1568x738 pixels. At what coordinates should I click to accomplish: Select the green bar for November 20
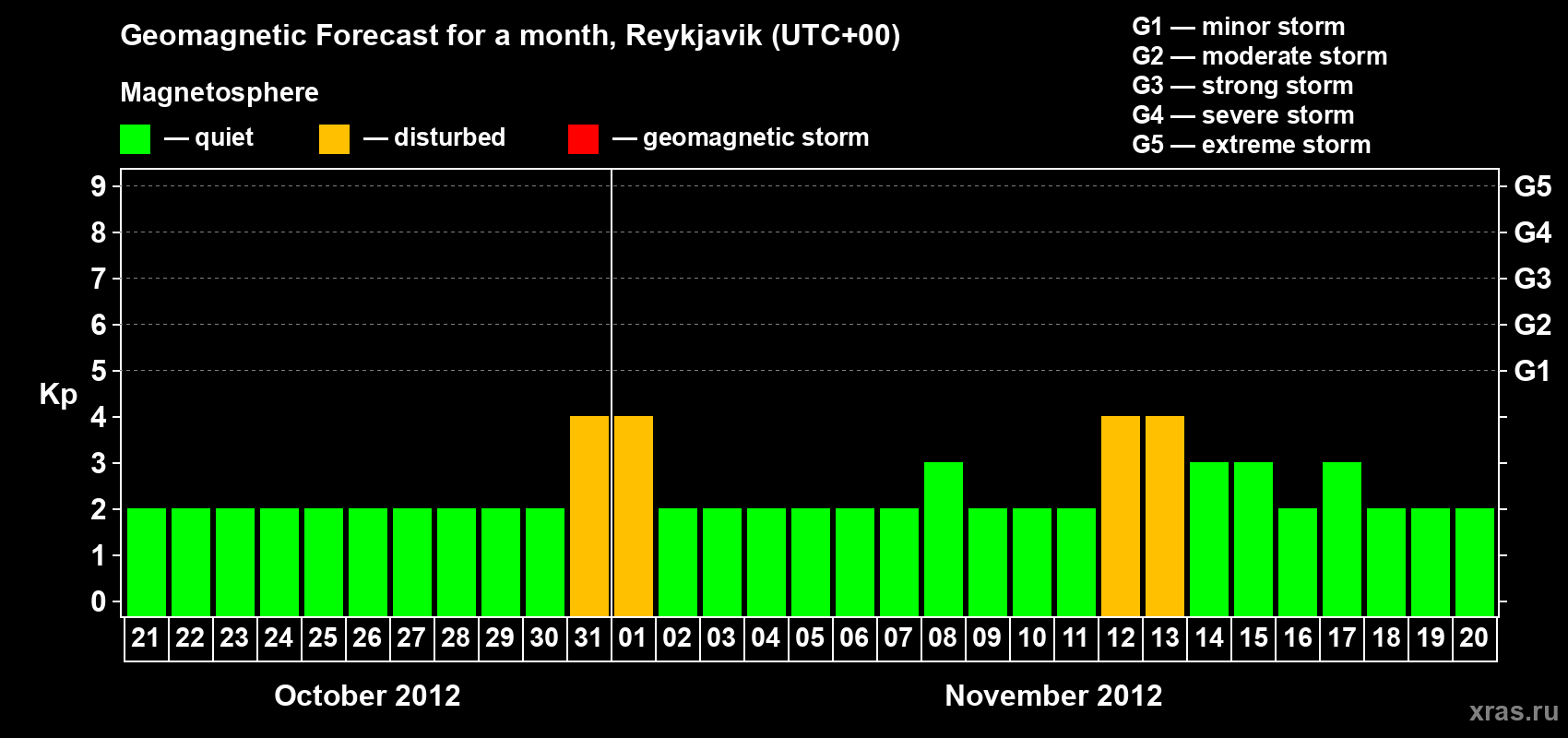(x=1475, y=563)
